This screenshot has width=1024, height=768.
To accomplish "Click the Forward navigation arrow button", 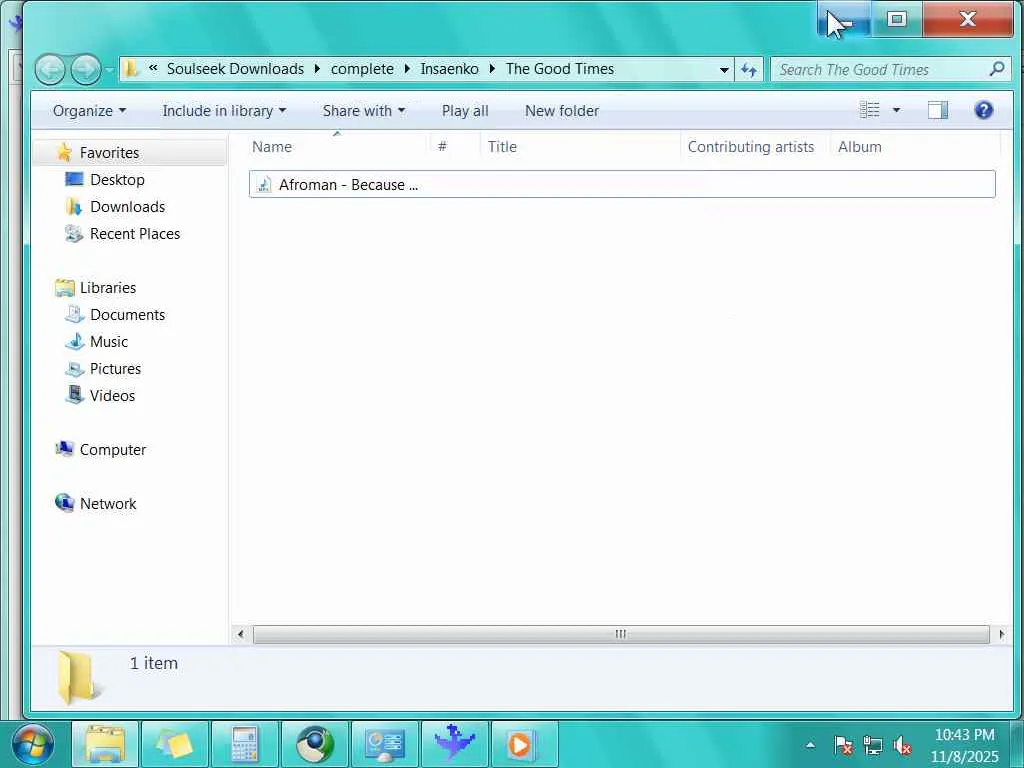I will [x=86, y=69].
